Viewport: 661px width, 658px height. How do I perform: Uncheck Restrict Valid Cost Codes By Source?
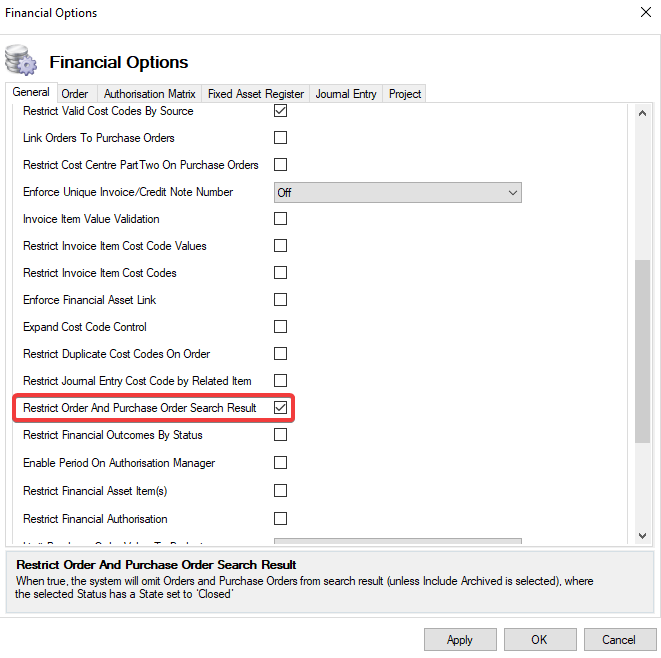281,111
